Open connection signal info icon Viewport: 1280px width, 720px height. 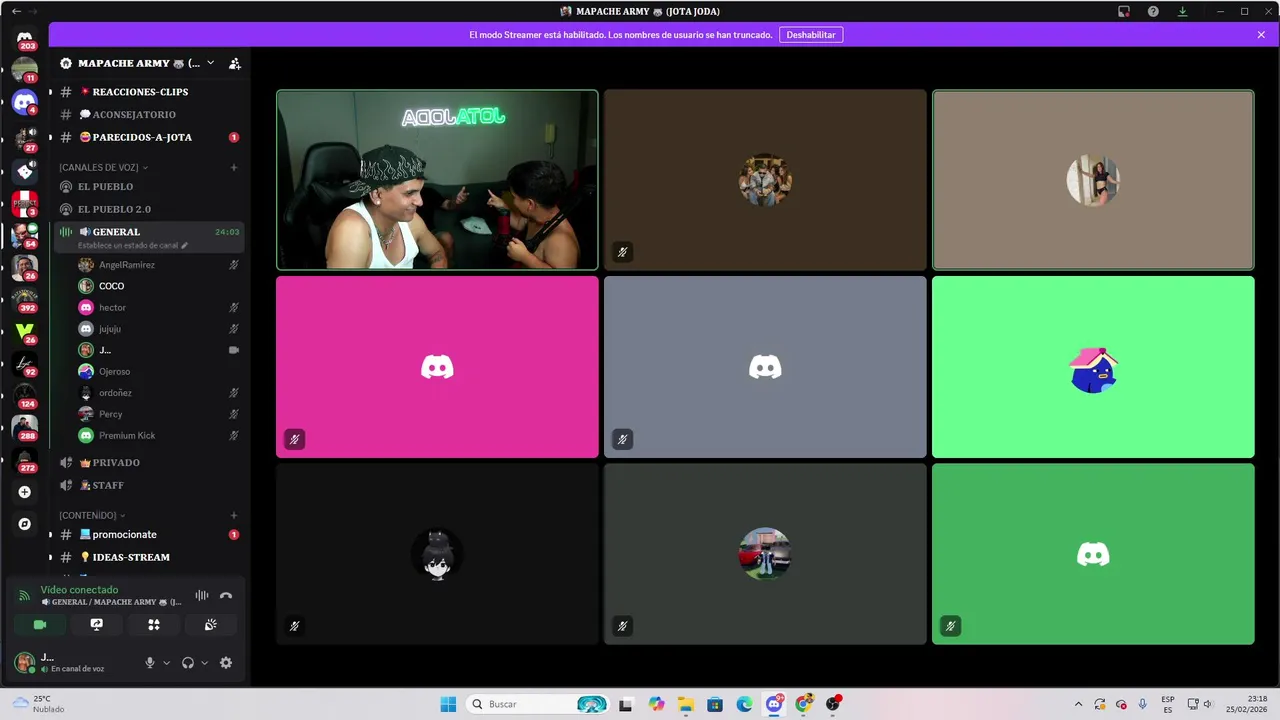click(x=24, y=596)
